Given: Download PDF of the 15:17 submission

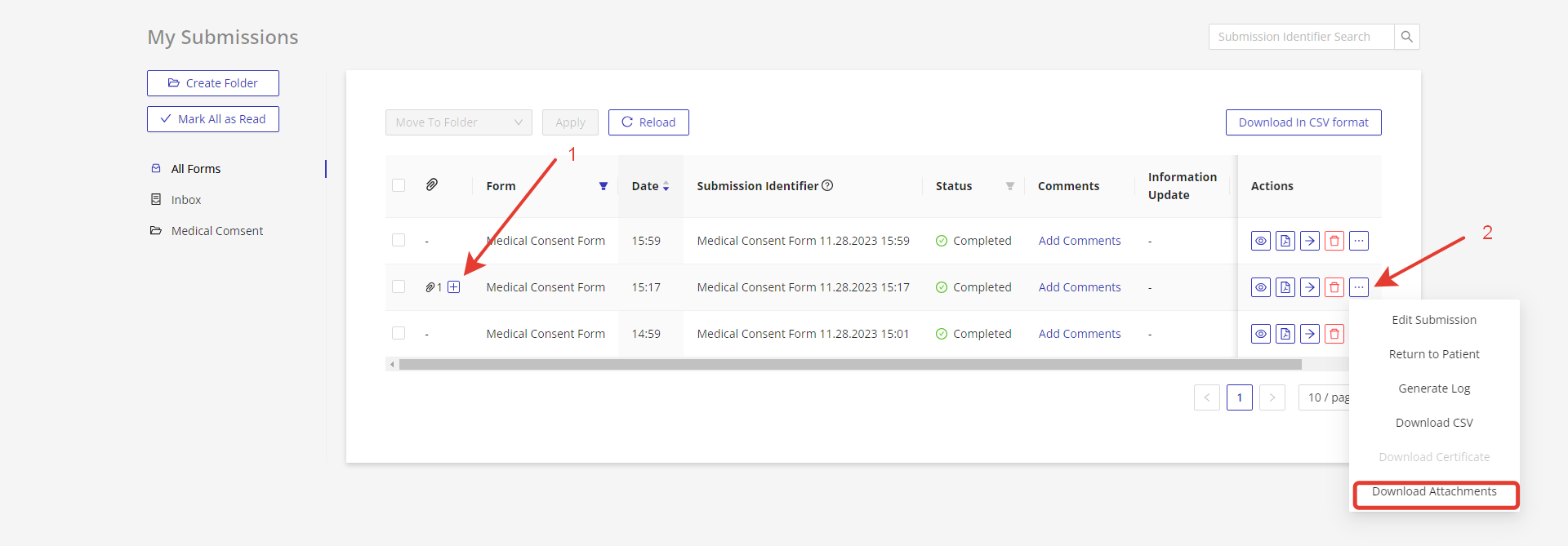Looking at the screenshot, I should [1285, 287].
